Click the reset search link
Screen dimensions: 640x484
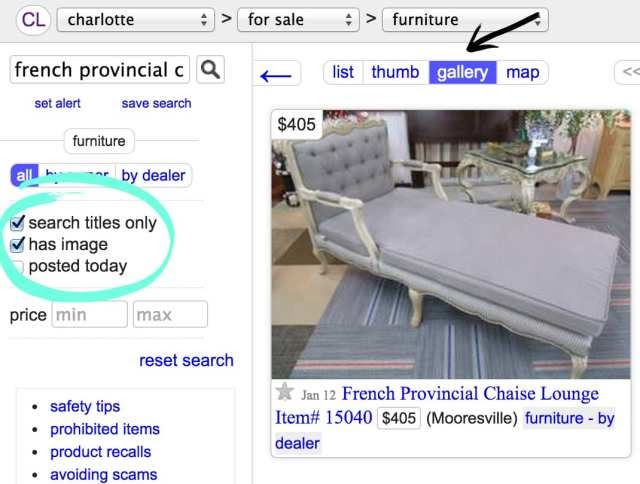click(x=187, y=360)
